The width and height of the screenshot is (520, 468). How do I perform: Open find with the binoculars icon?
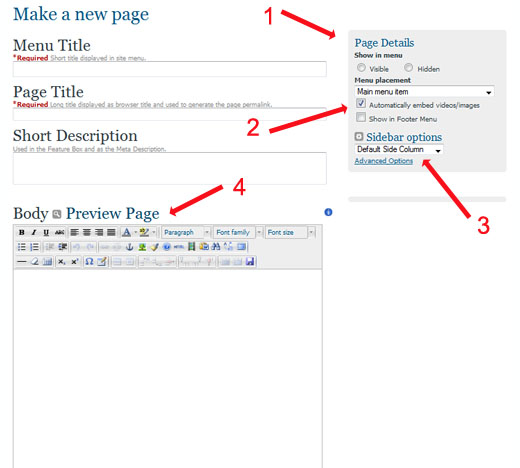pos(216,247)
